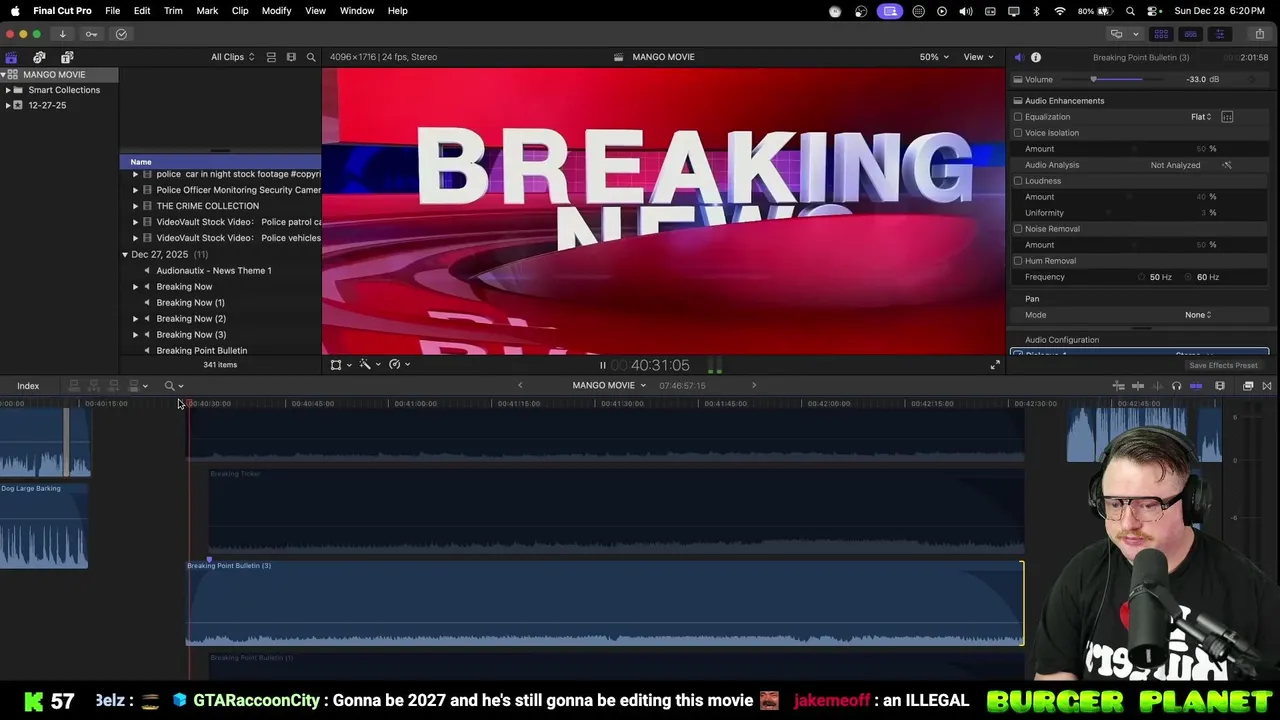Image resolution: width=1280 pixels, height=720 pixels.
Task: Click the Share export button
Action: click(1259, 34)
